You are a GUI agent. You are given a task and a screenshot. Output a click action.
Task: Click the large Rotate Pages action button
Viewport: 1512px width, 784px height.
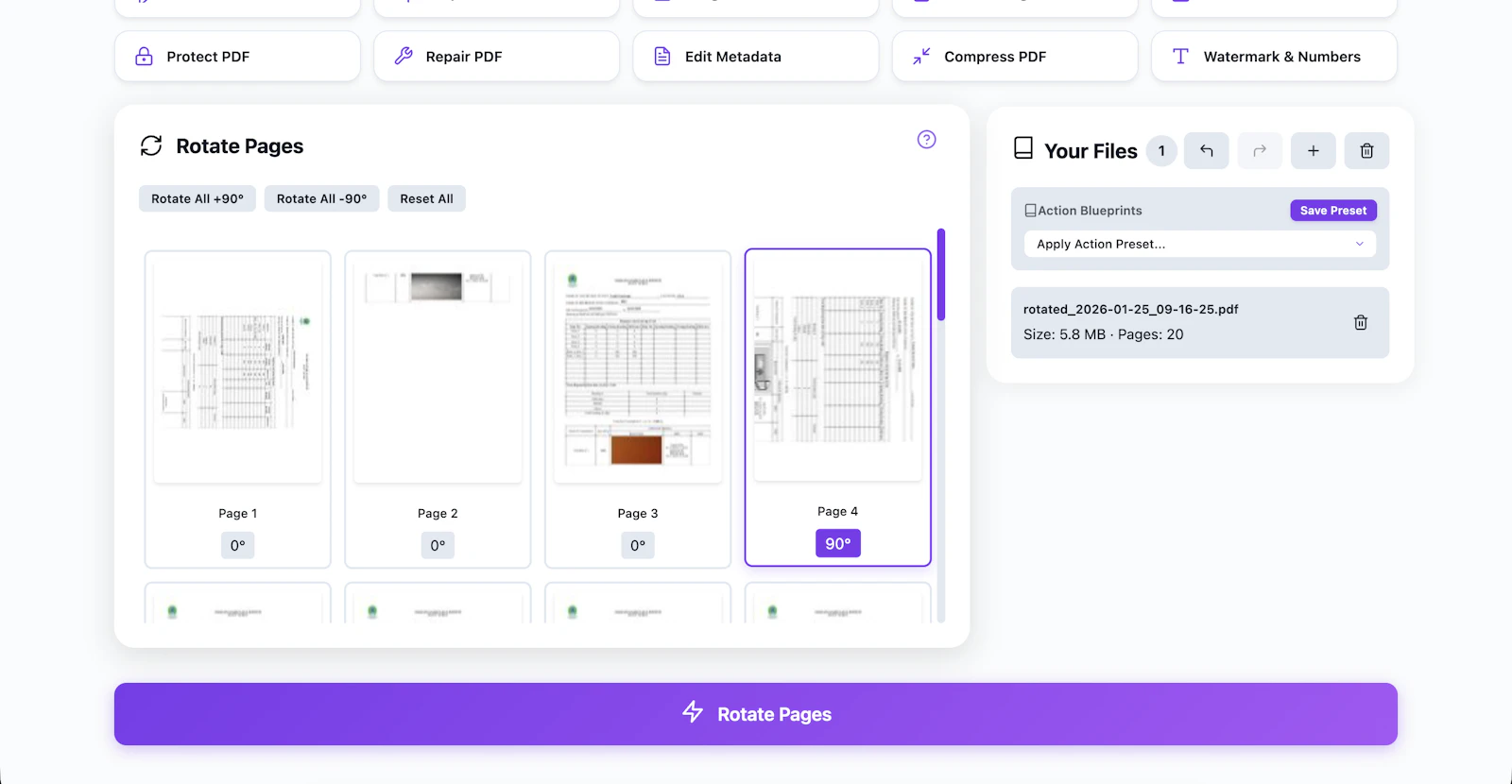[x=756, y=714]
